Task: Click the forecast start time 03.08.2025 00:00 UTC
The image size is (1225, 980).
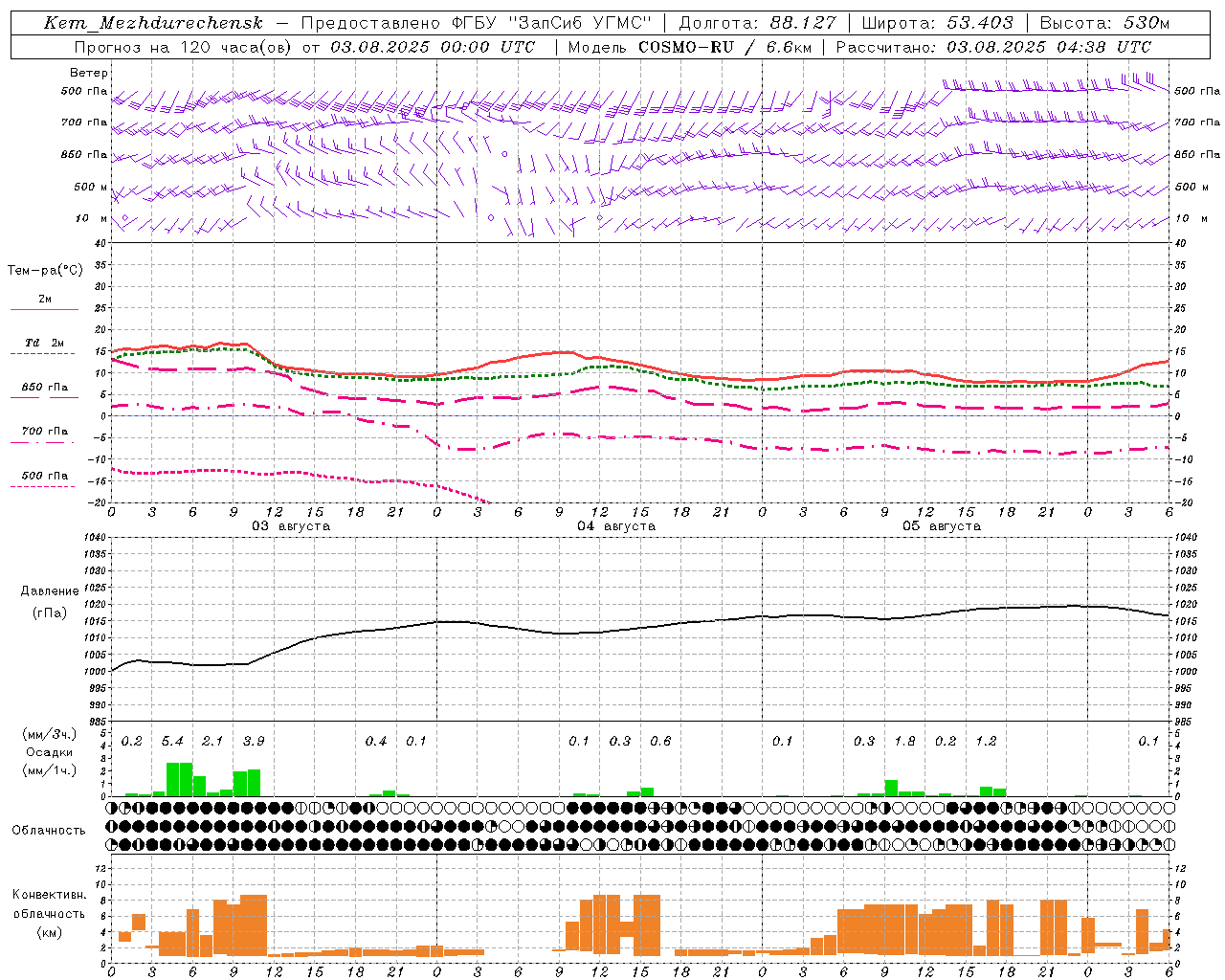Action: [433, 47]
